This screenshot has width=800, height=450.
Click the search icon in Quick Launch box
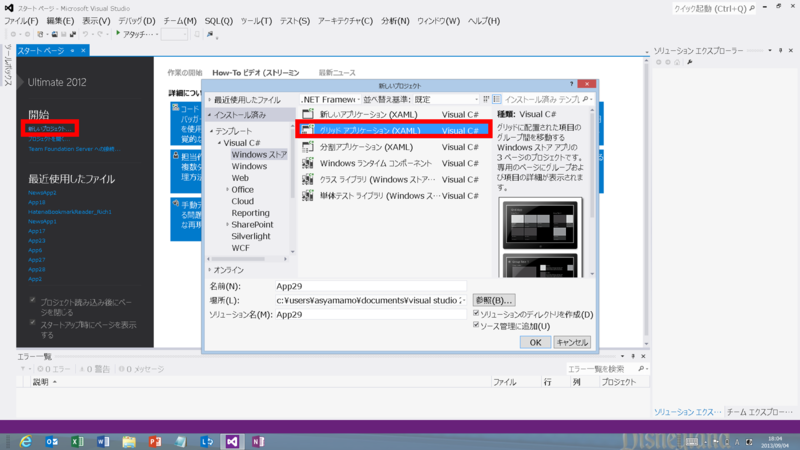pyautogui.click(x=752, y=8)
